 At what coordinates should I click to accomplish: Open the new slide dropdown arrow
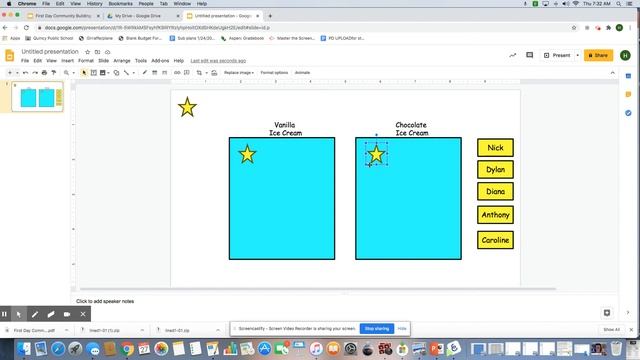pos(17,73)
